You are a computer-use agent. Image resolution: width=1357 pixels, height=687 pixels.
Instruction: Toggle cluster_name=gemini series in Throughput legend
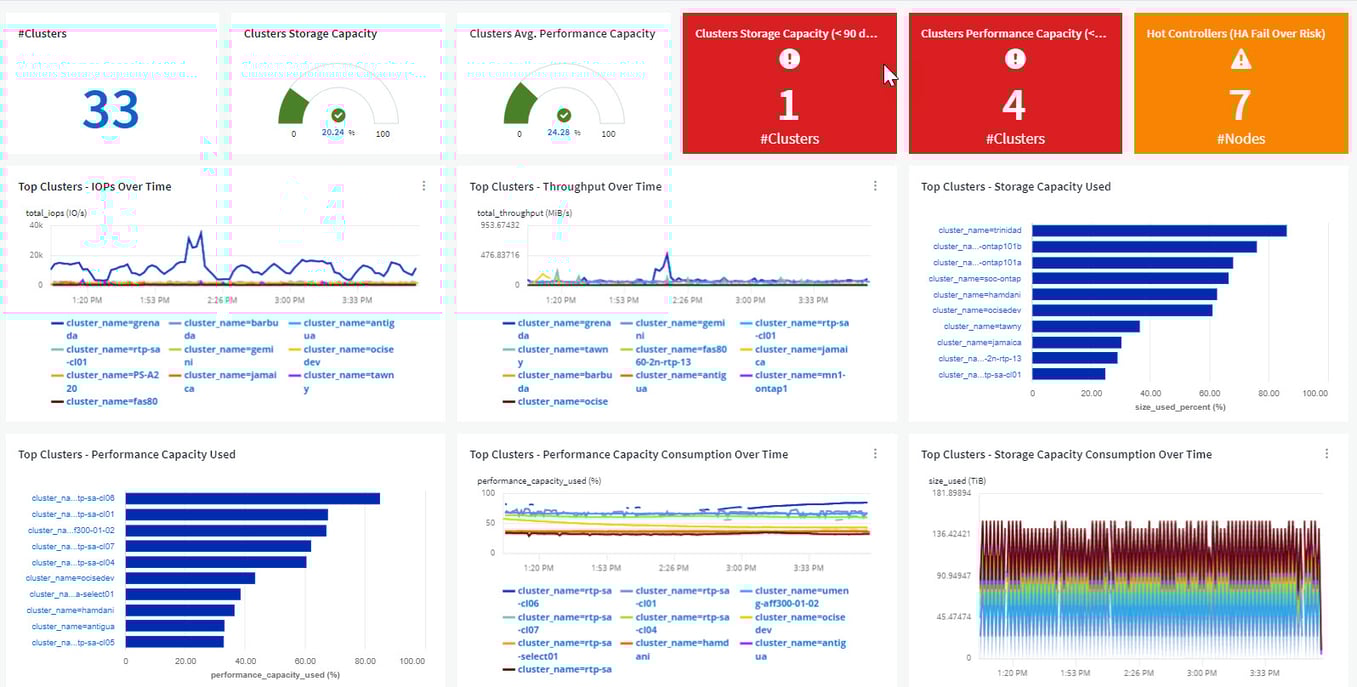pyautogui.click(x=670, y=323)
